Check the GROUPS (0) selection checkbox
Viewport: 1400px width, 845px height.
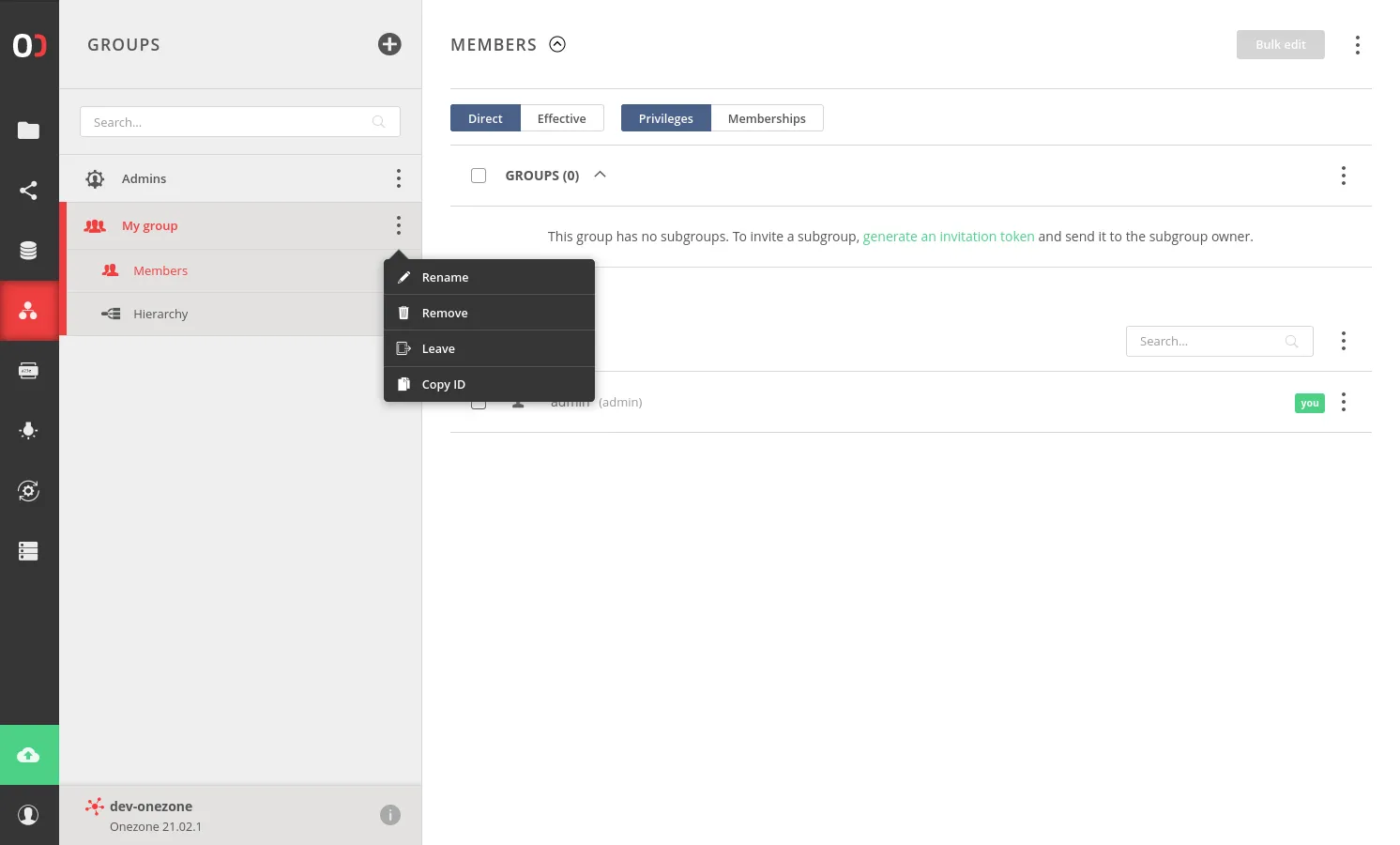(479, 176)
